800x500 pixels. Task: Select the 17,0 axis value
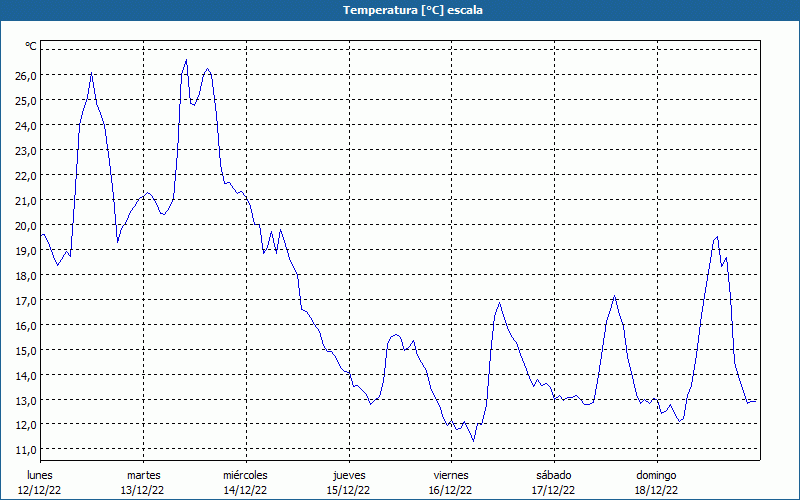click(25, 301)
